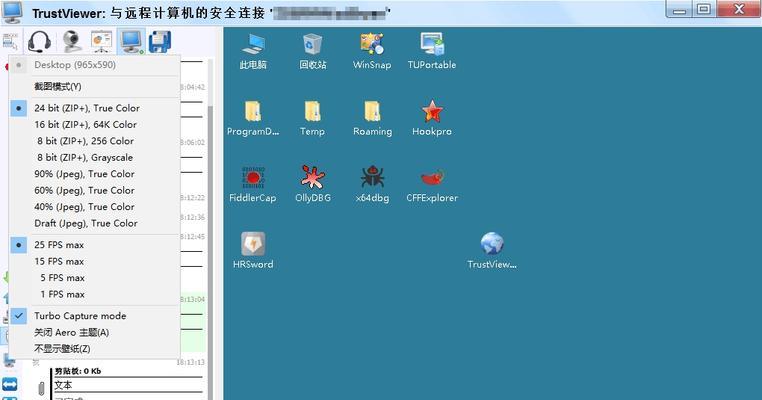Launch Hookpro red star icon
Viewport: 762px width, 400px height.
click(x=432, y=118)
